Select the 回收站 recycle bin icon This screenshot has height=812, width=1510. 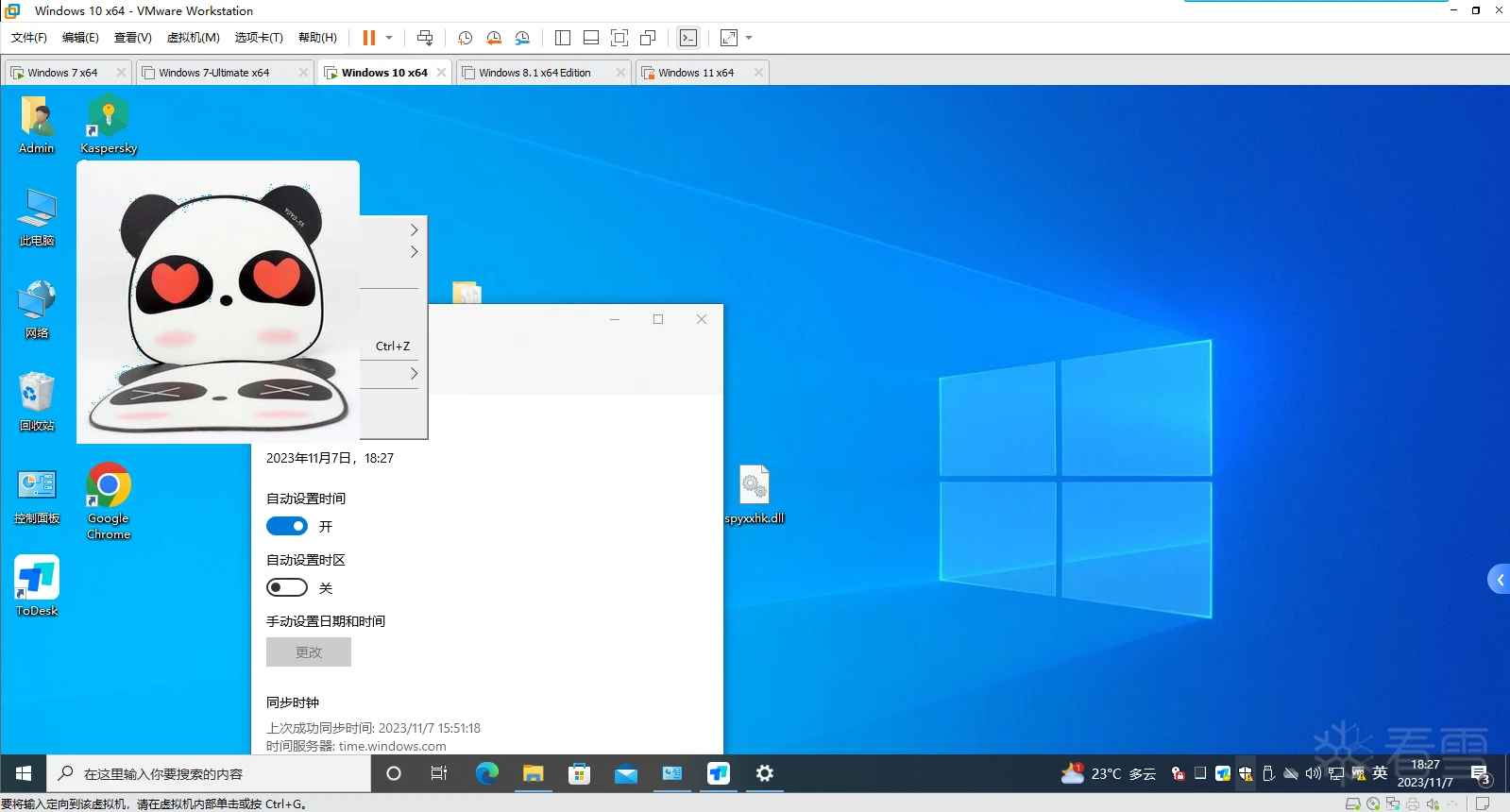pos(37,402)
